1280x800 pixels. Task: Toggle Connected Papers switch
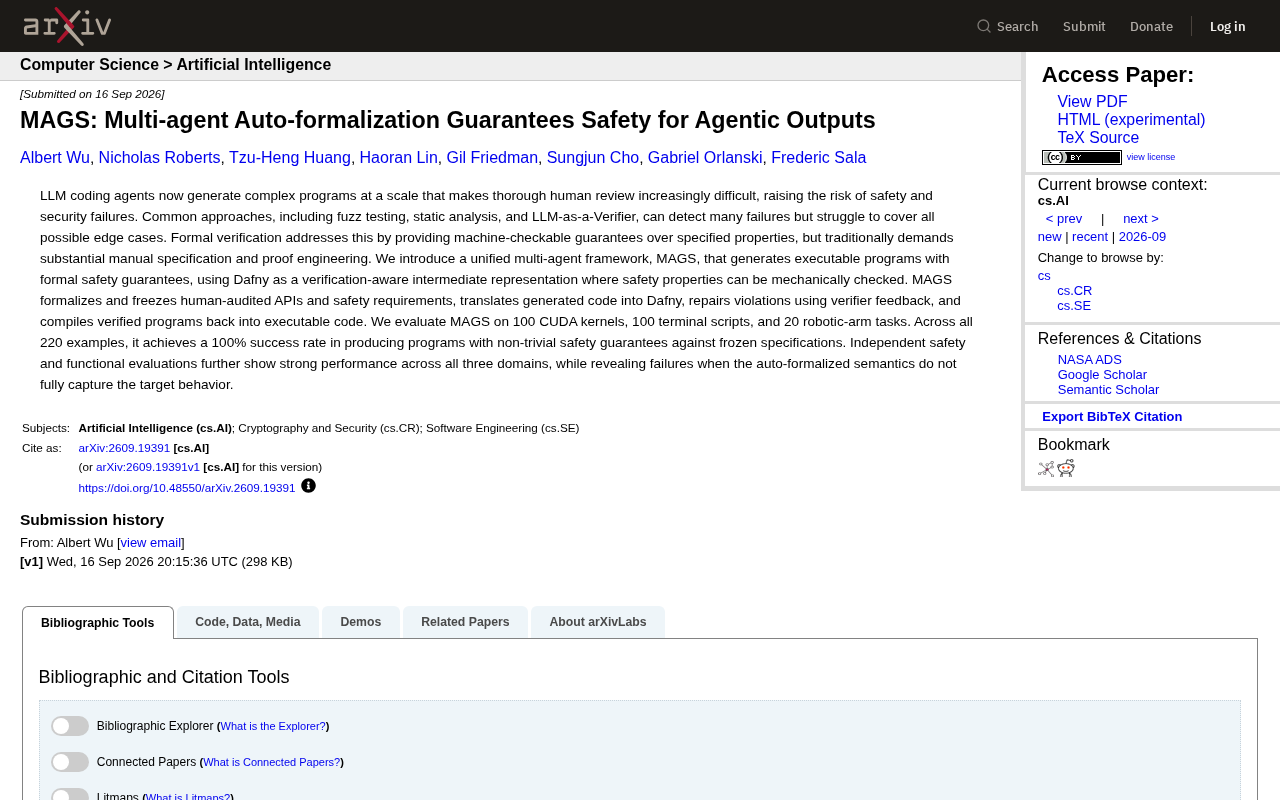(x=70, y=762)
